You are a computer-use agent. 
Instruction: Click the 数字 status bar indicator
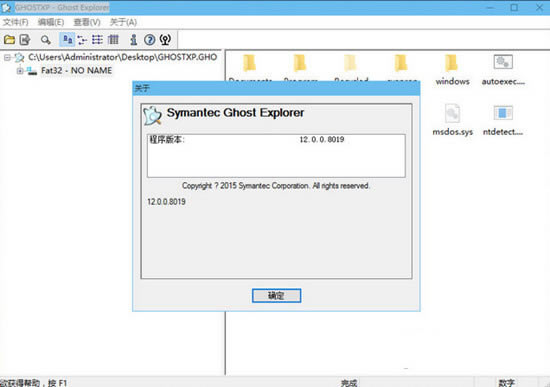(x=507, y=382)
